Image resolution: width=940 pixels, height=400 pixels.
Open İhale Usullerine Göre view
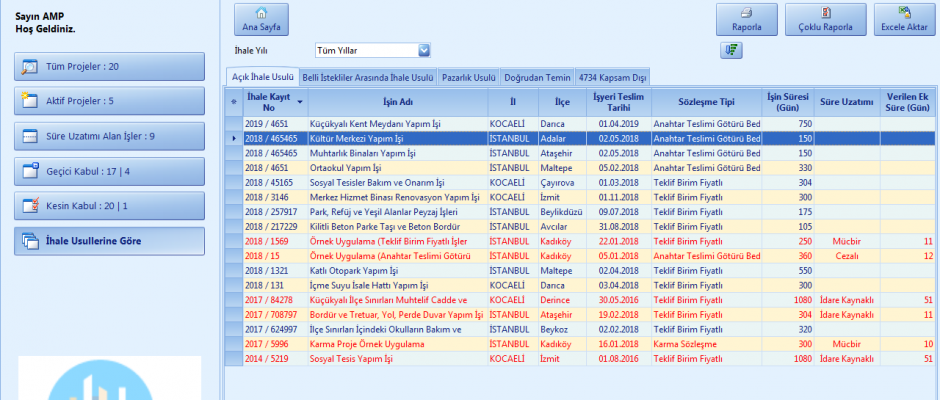click(x=110, y=241)
